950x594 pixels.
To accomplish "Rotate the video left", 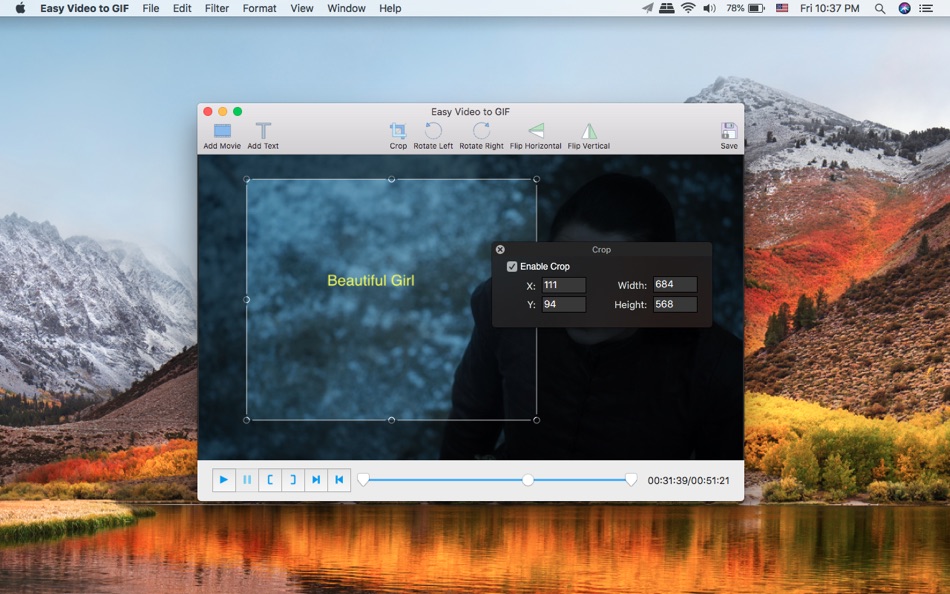I will [433, 132].
